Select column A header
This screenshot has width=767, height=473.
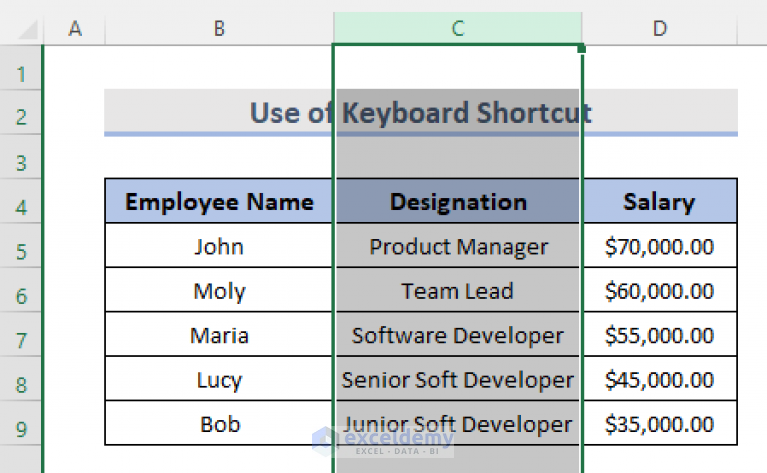tap(74, 28)
